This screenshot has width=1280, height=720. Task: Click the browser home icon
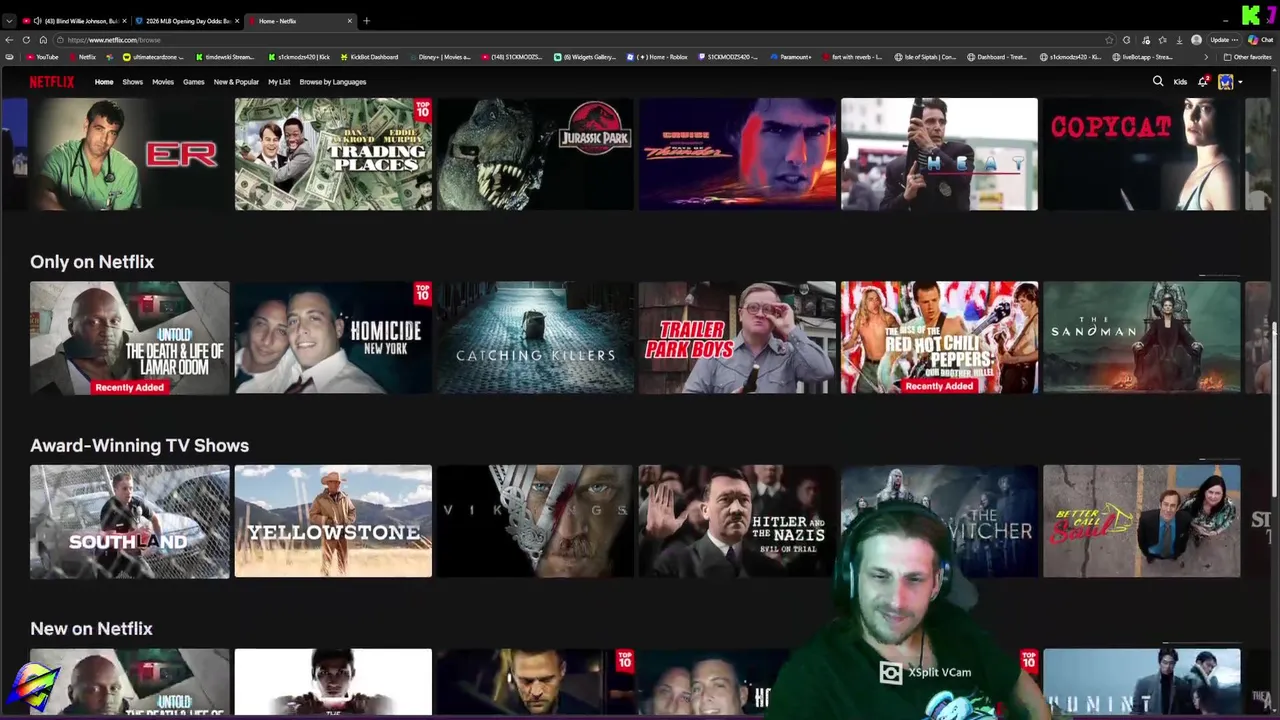[x=43, y=40]
